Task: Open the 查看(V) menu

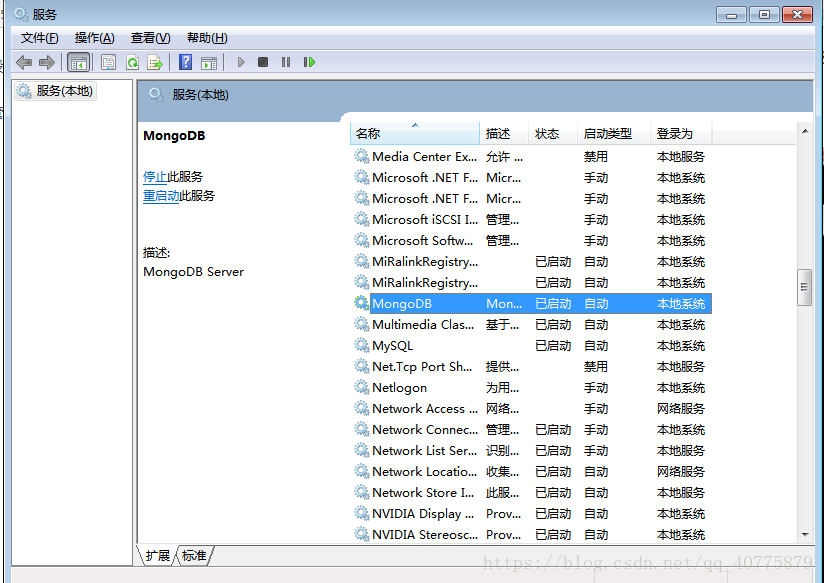Action: point(151,38)
